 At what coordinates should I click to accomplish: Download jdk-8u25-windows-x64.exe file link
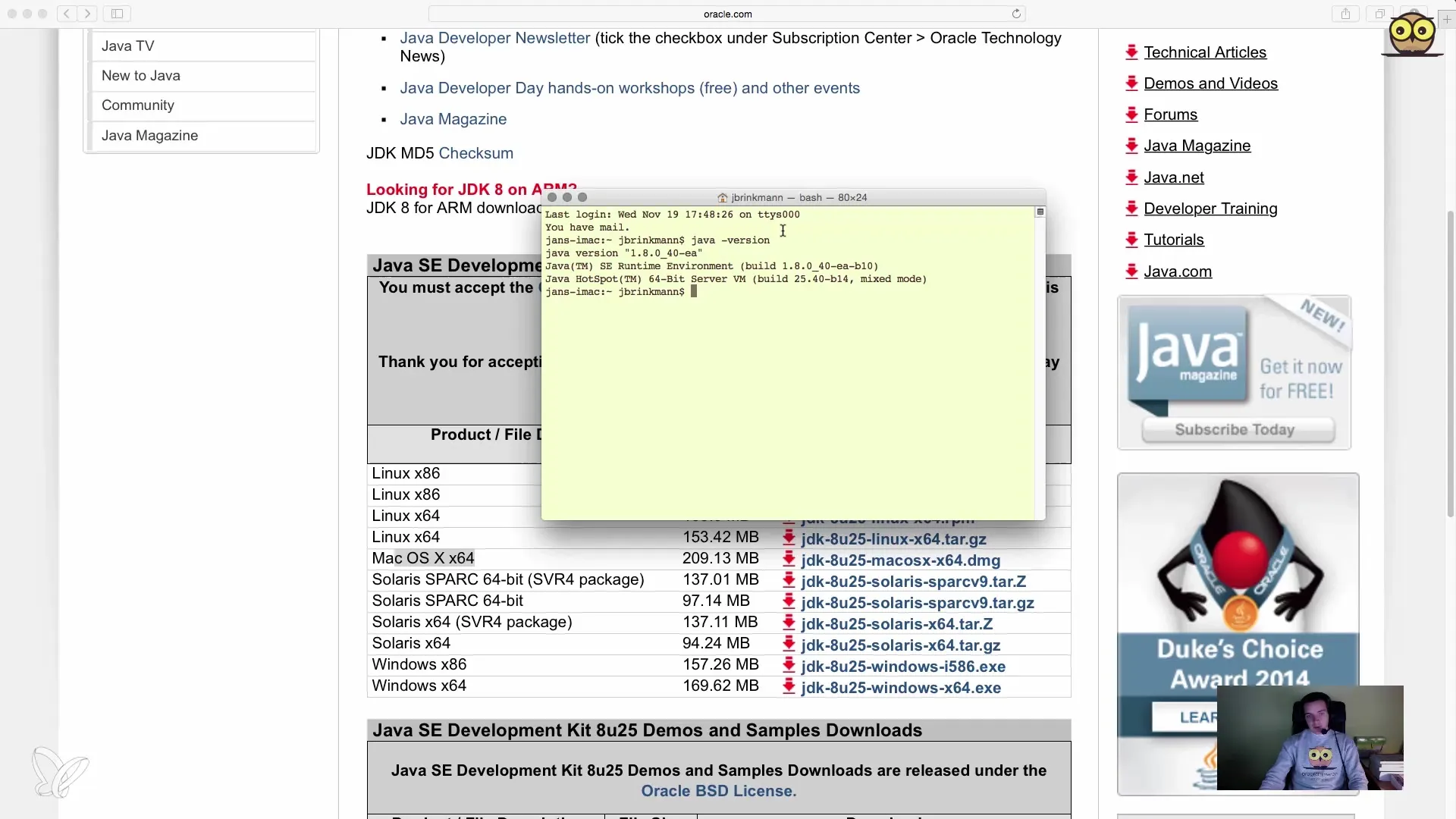[x=901, y=688]
